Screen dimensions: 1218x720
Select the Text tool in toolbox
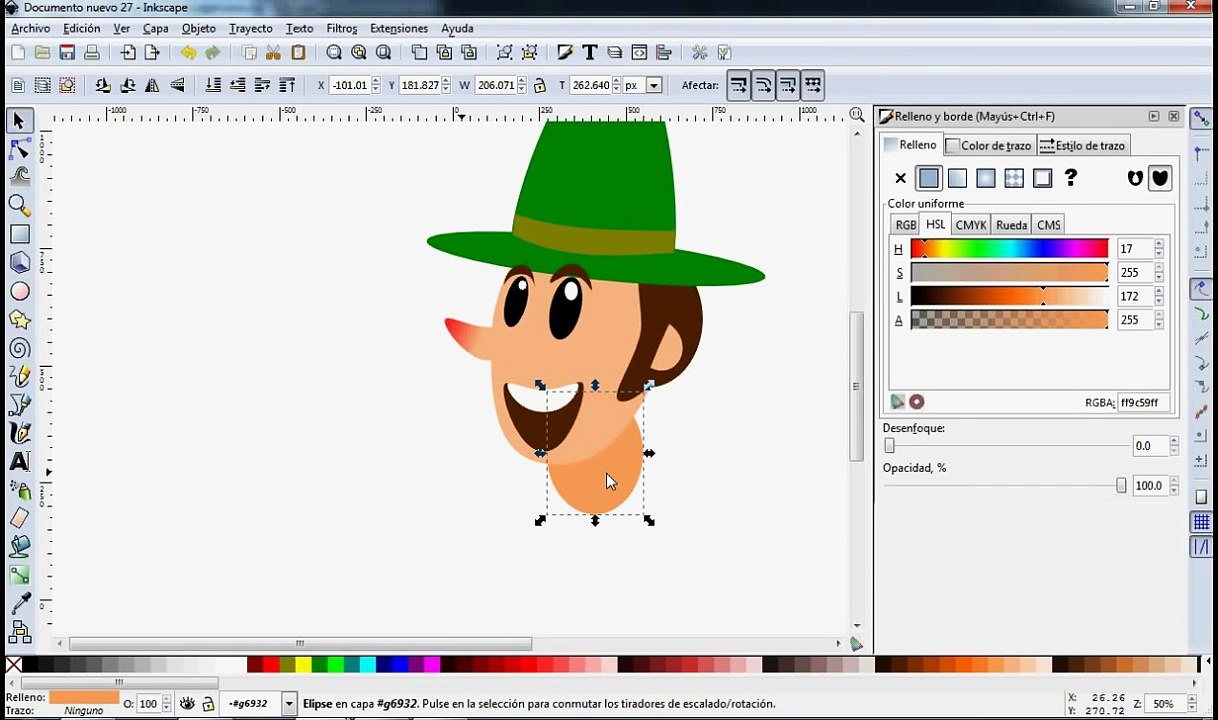[19, 461]
